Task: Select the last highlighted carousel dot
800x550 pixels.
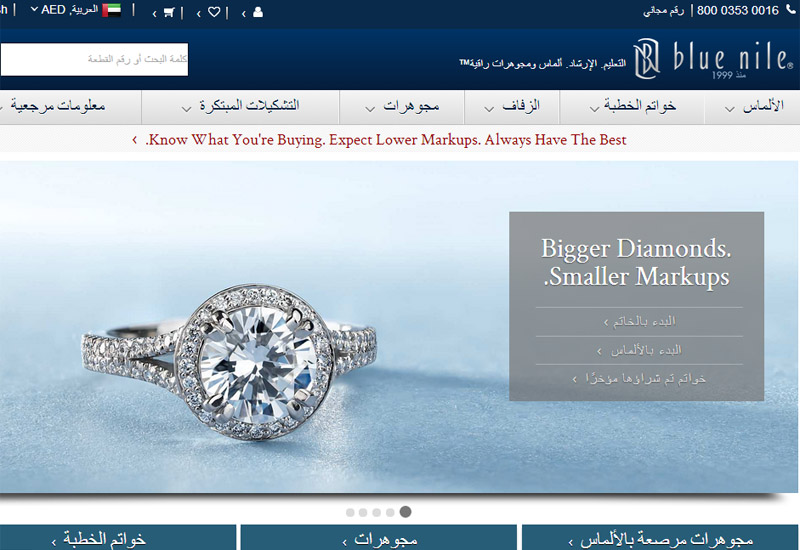Action: 405,512
